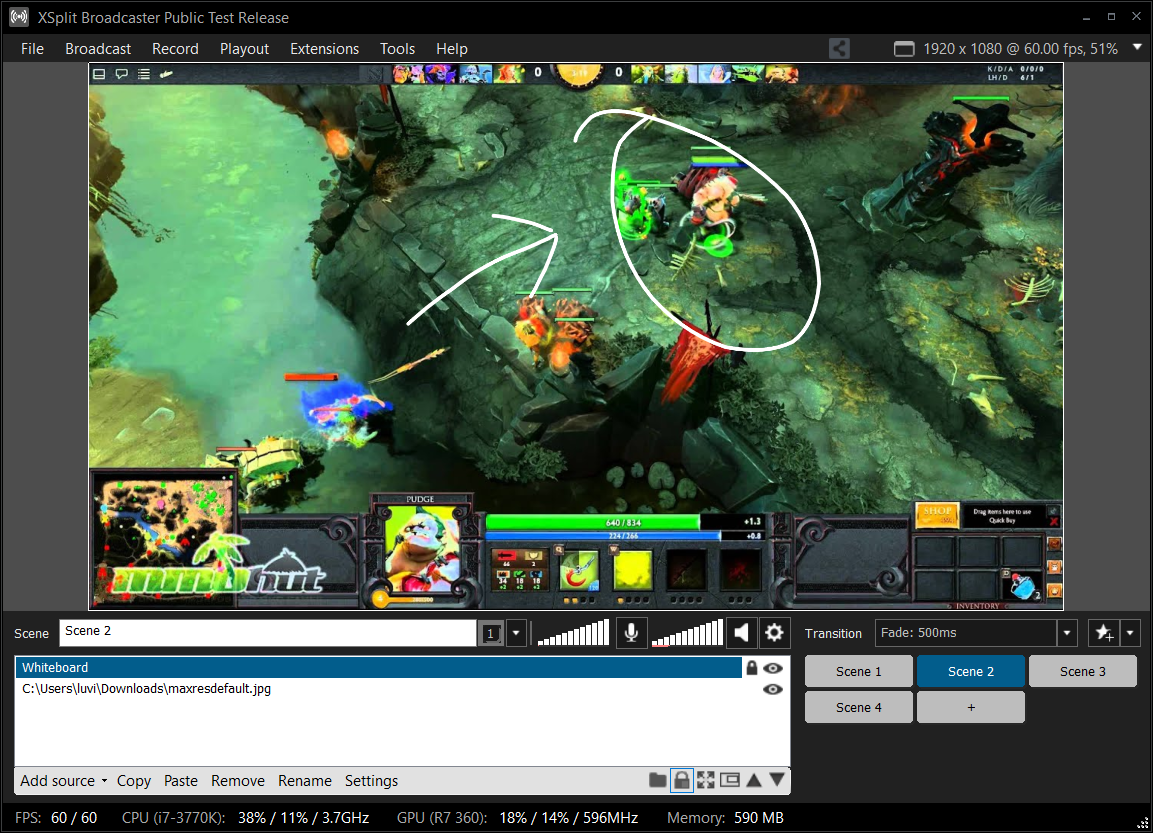
Task: Open the gear settings beside the speaker
Action: point(774,633)
